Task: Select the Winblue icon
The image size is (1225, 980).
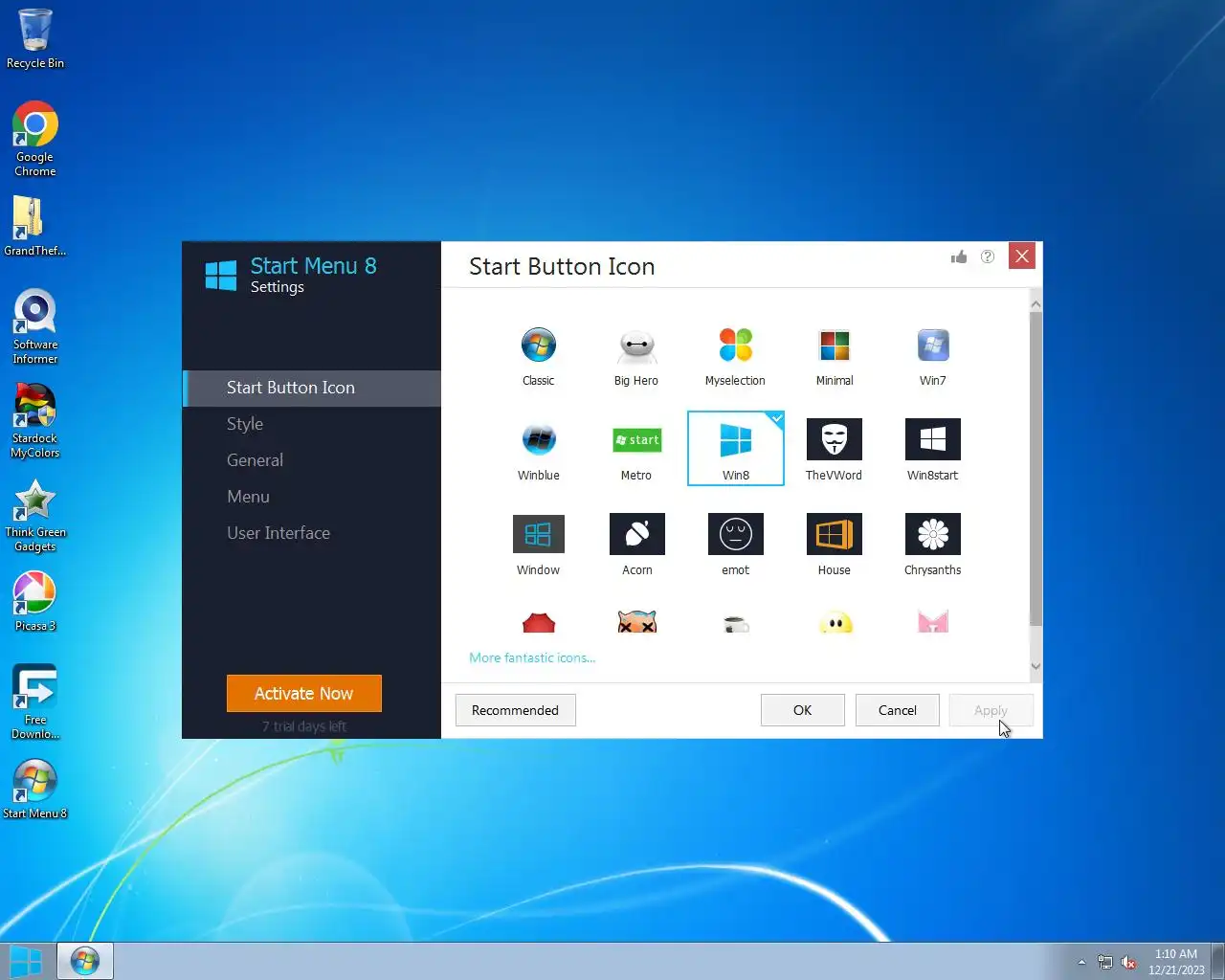Action: click(x=539, y=450)
